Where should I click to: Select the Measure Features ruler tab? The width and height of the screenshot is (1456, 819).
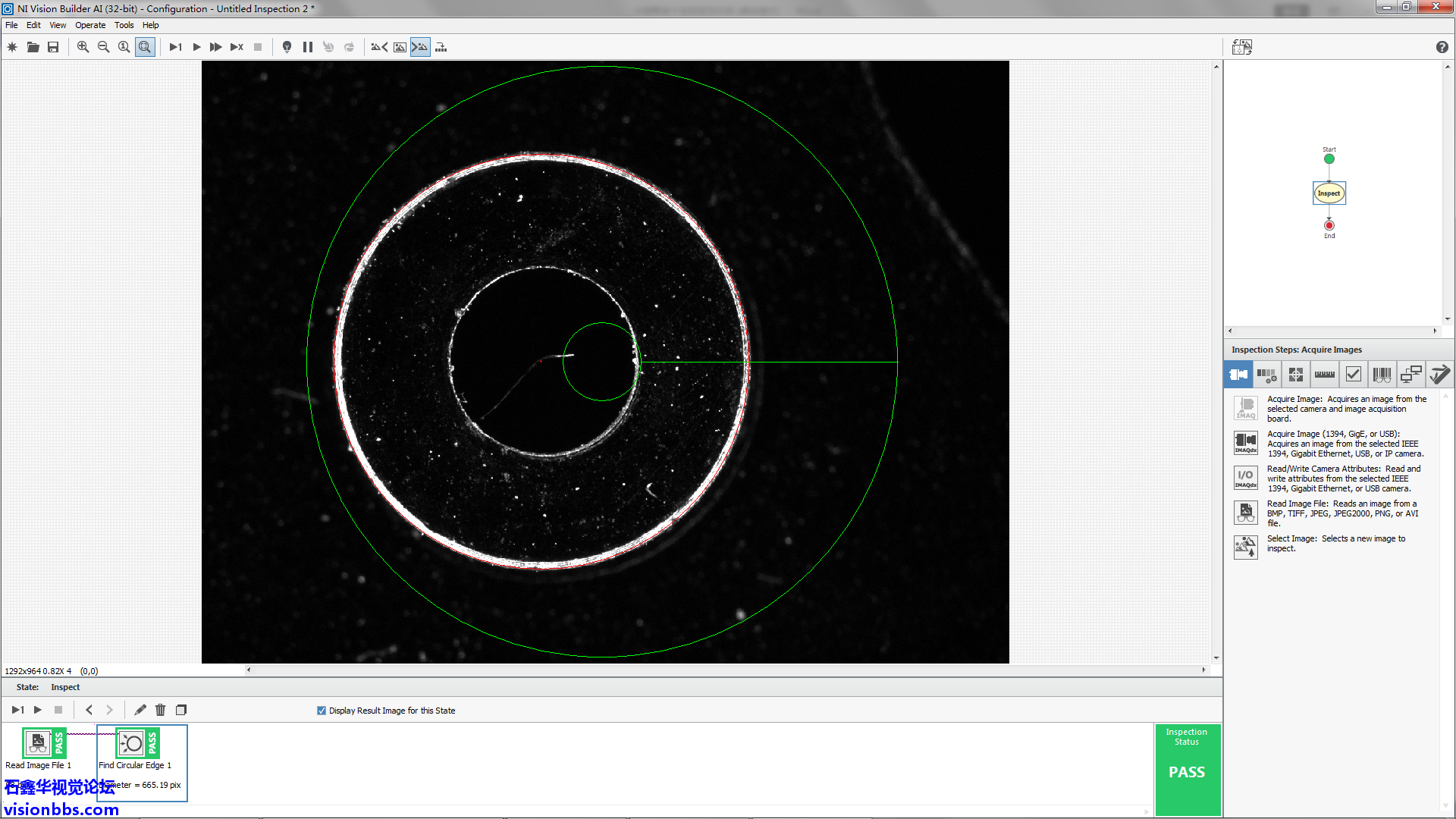(x=1325, y=374)
